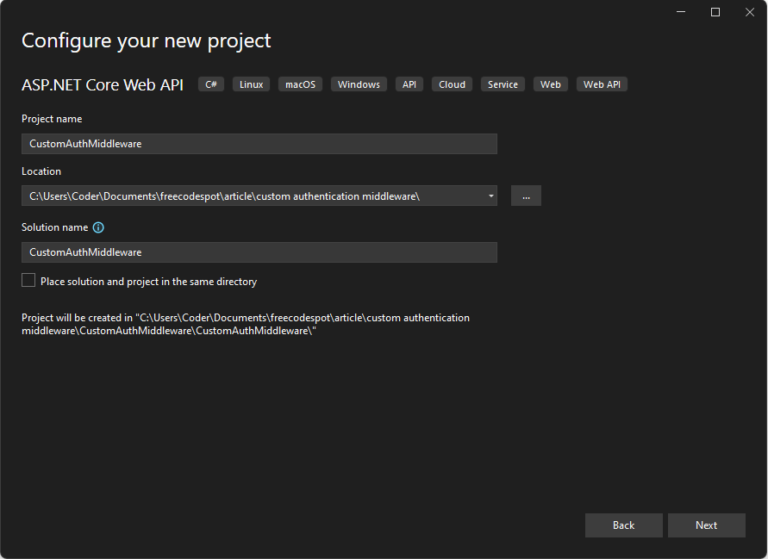The height and width of the screenshot is (559, 768).
Task: Click into the Solution name field
Action: pyautogui.click(x=259, y=252)
